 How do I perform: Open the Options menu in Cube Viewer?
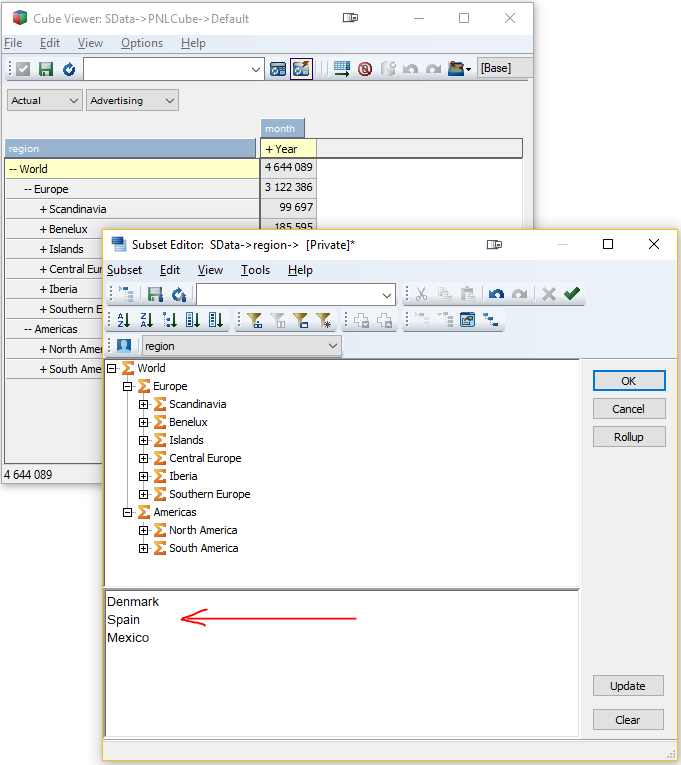pyautogui.click(x=142, y=43)
